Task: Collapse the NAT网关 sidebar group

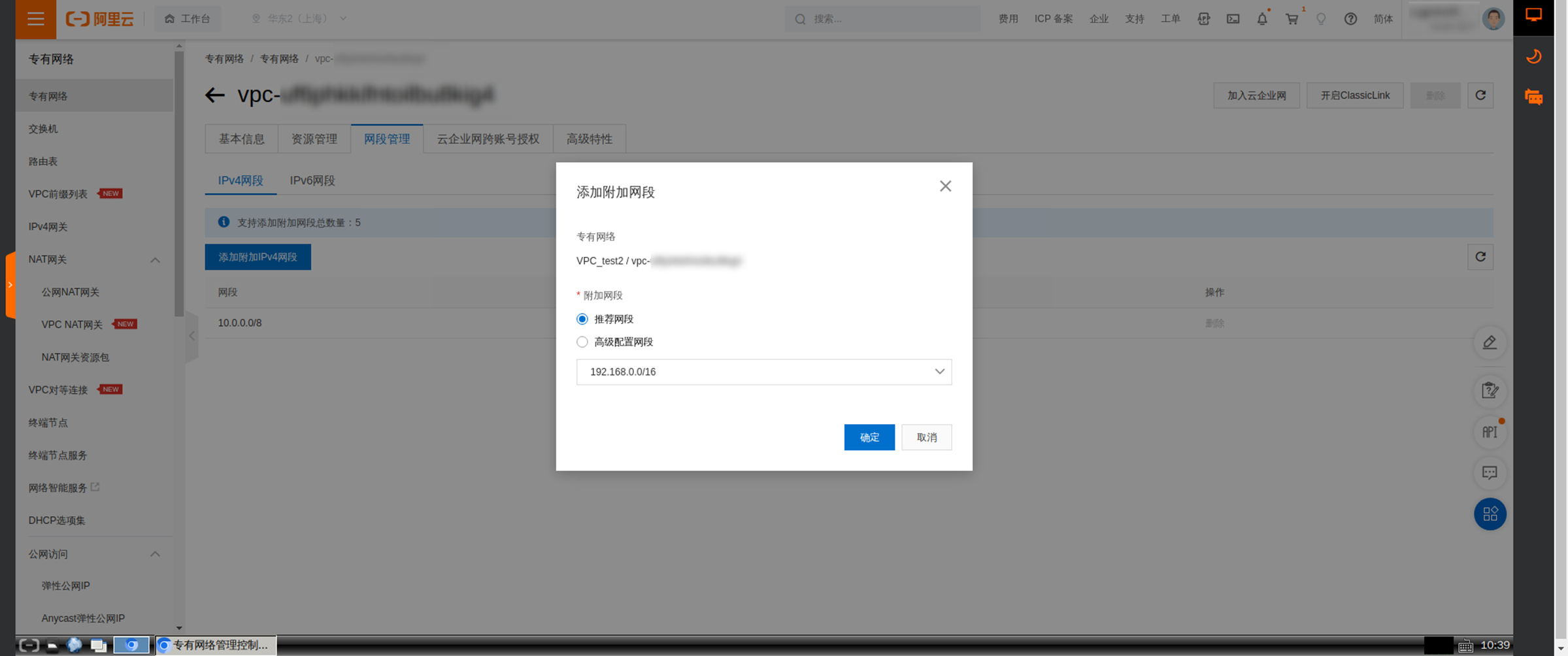Action: point(155,259)
